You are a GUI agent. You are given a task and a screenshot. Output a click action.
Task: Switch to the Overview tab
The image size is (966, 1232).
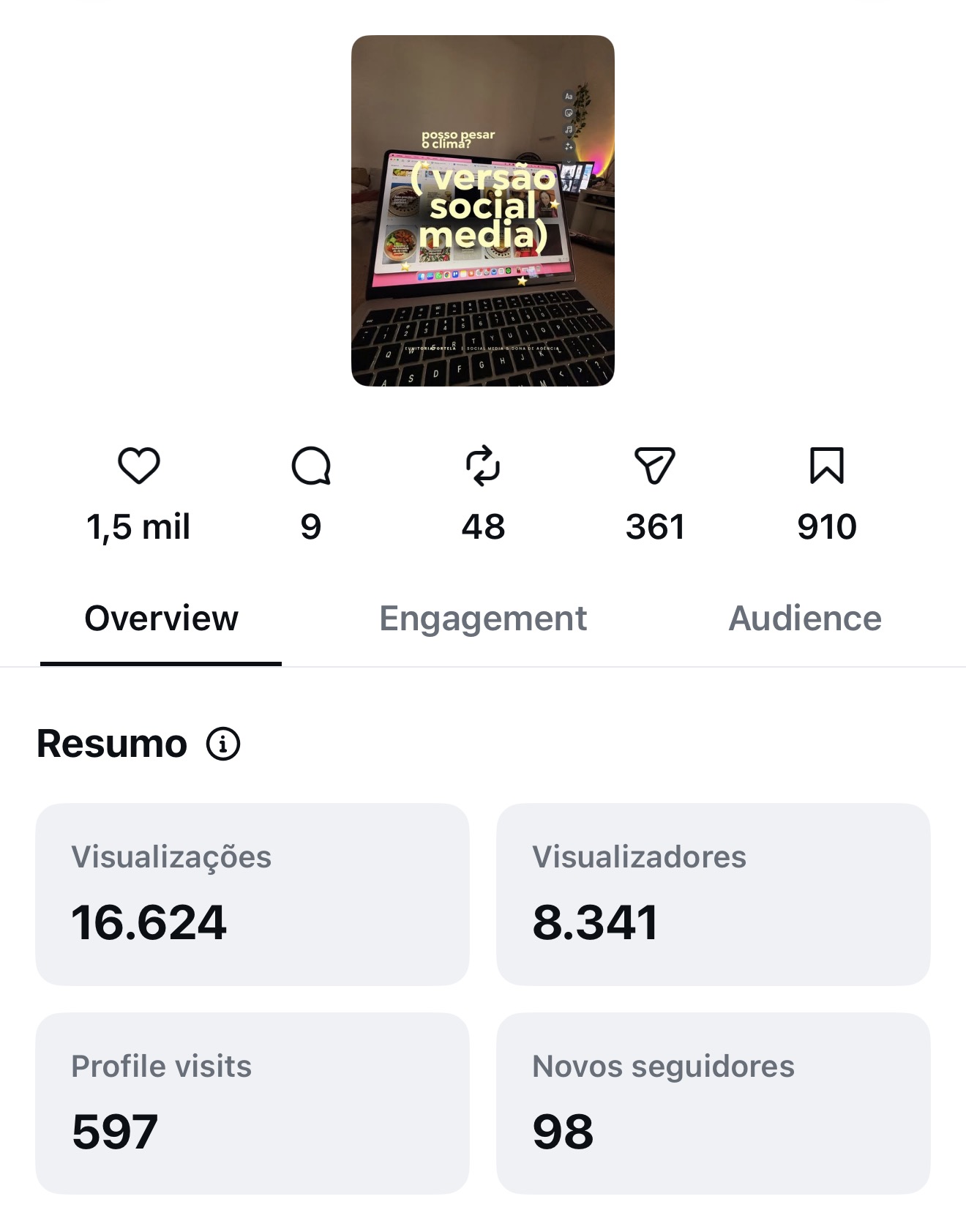(x=161, y=619)
